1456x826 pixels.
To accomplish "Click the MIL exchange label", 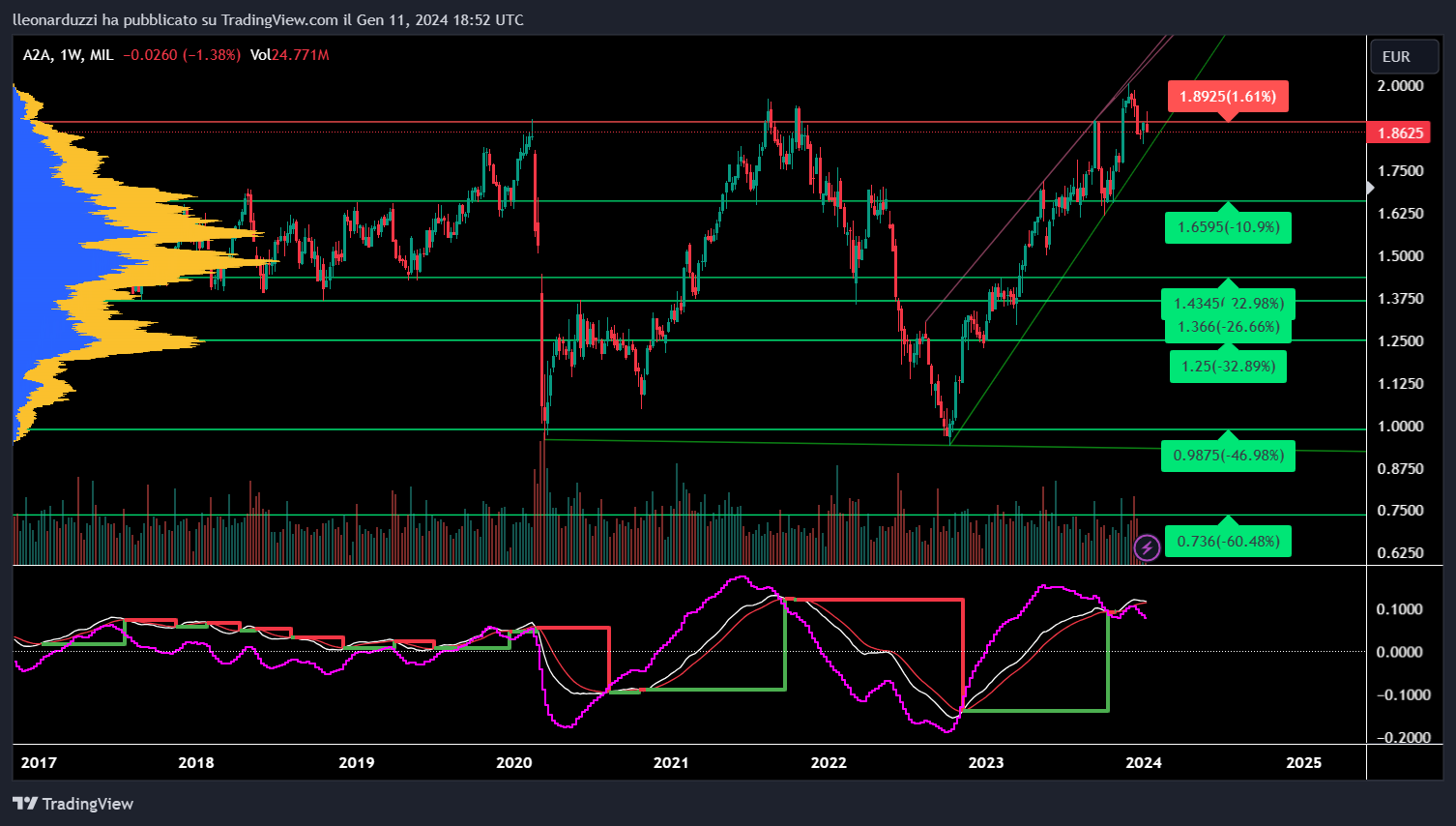I will [102, 55].
